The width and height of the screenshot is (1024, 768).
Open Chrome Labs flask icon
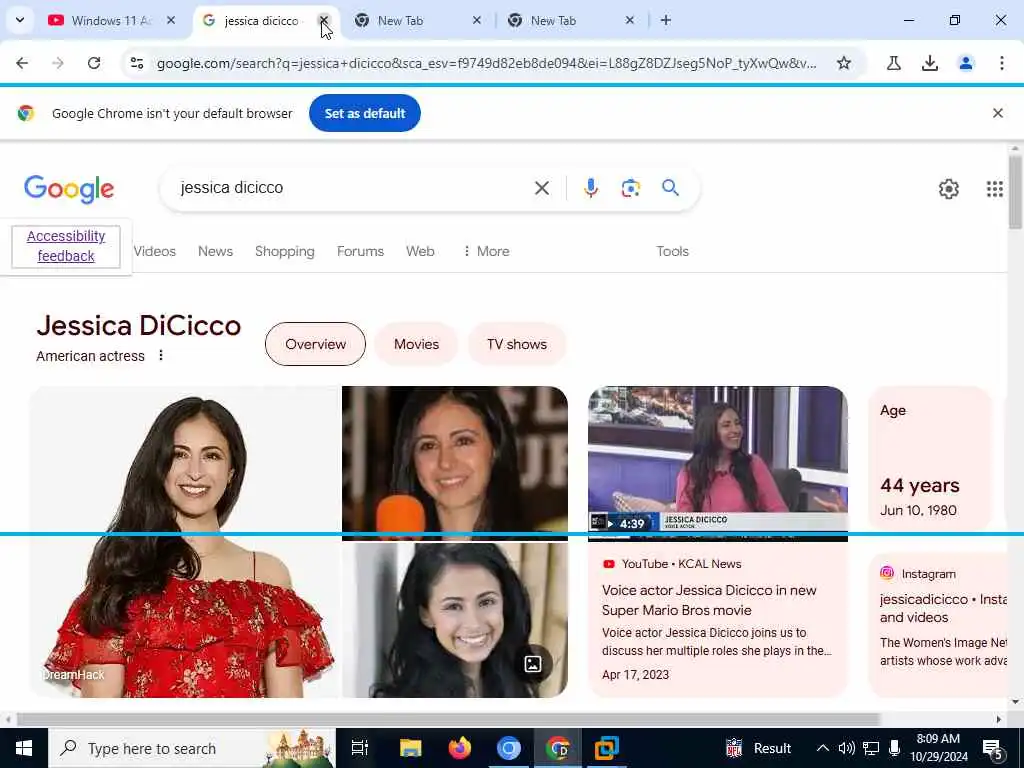[893, 63]
